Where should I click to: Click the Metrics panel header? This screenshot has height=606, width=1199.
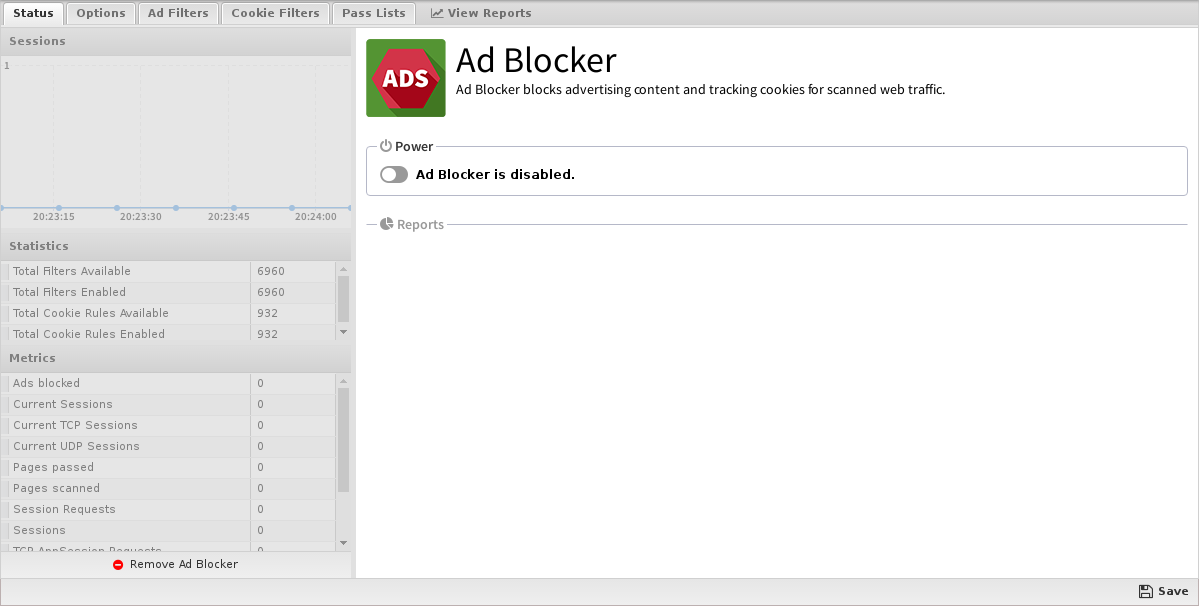click(176, 358)
